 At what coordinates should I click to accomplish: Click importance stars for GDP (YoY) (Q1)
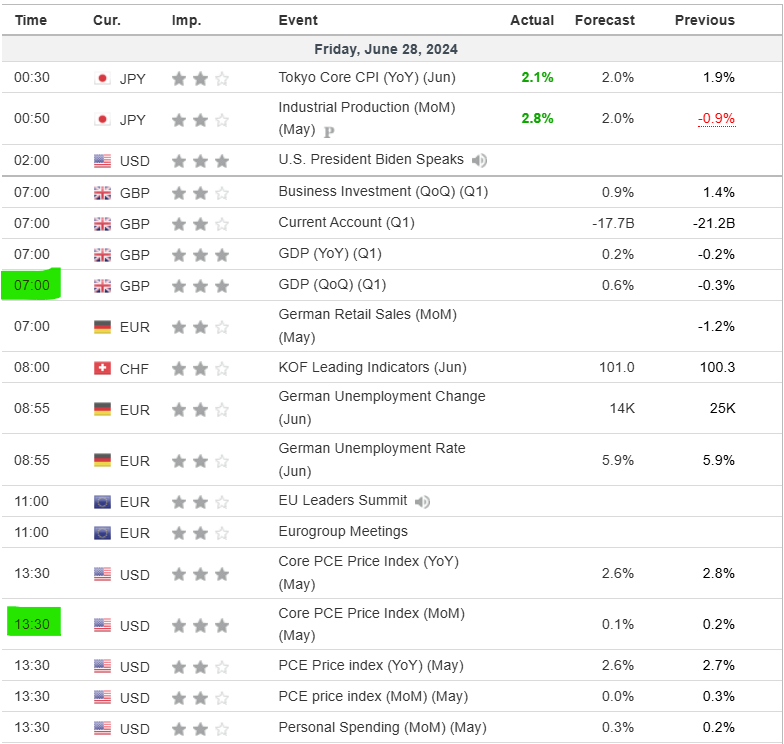tap(200, 255)
